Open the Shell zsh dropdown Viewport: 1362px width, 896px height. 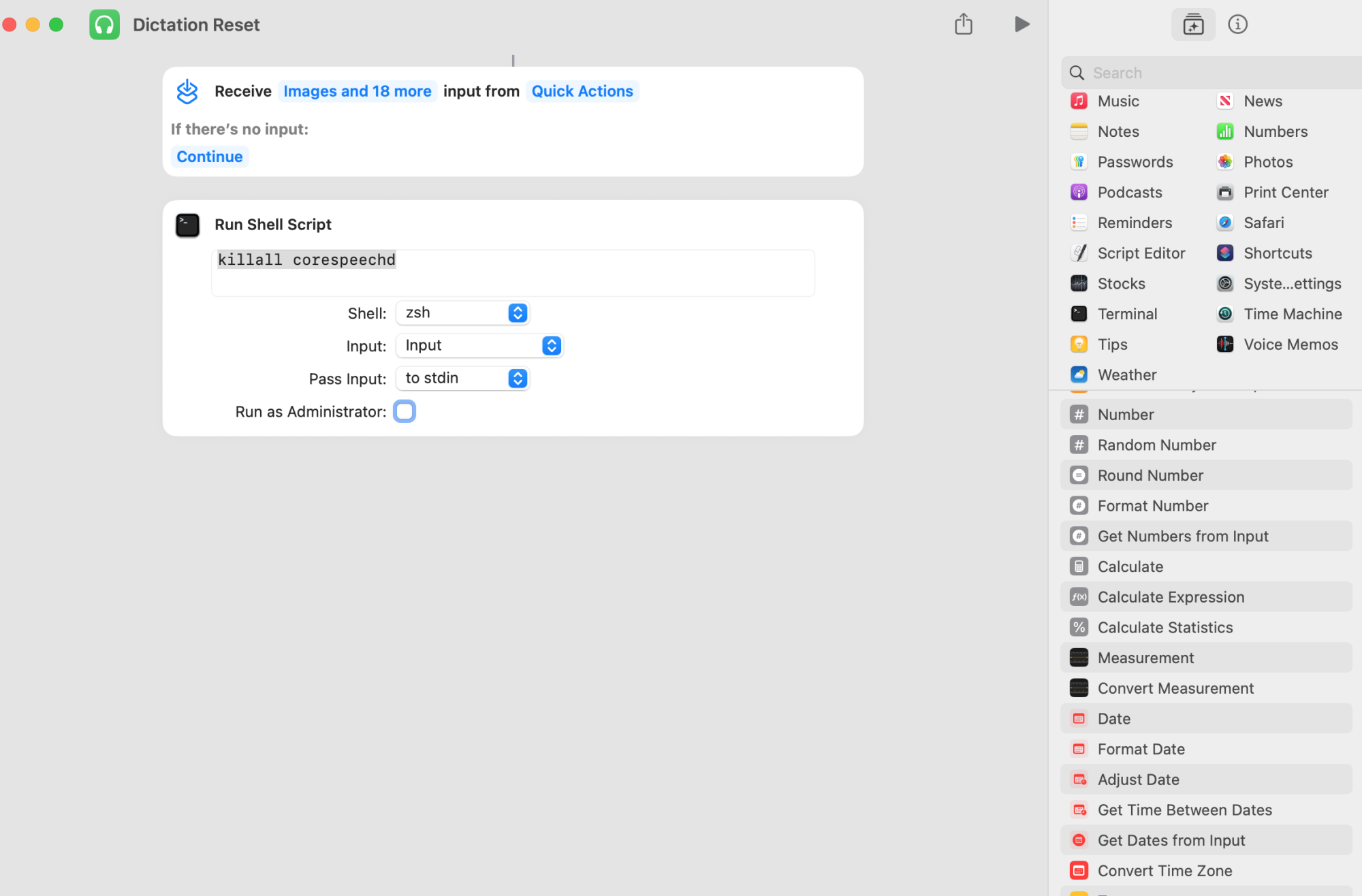coord(462,313)
